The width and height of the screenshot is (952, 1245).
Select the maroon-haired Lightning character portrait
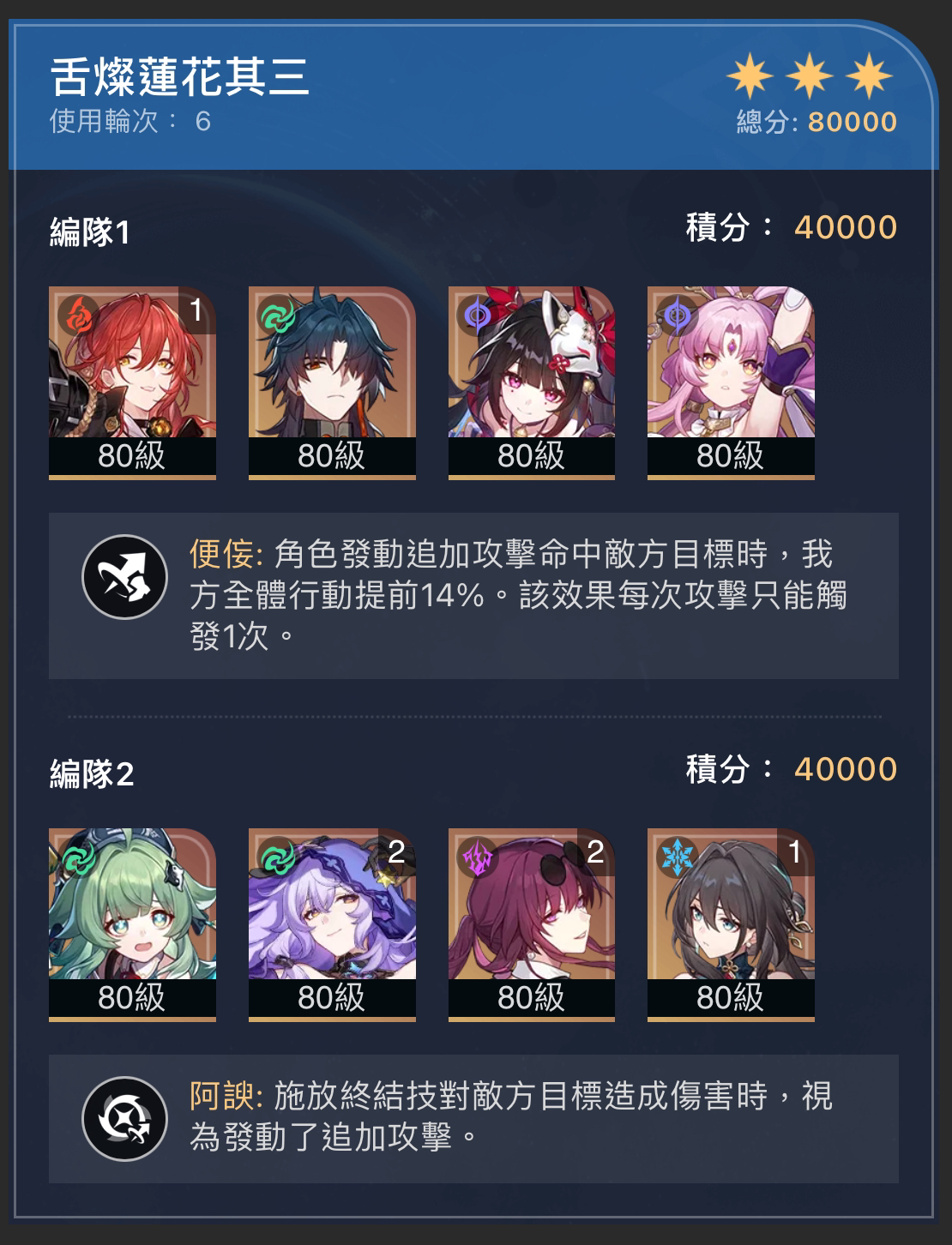pos(532,924)
